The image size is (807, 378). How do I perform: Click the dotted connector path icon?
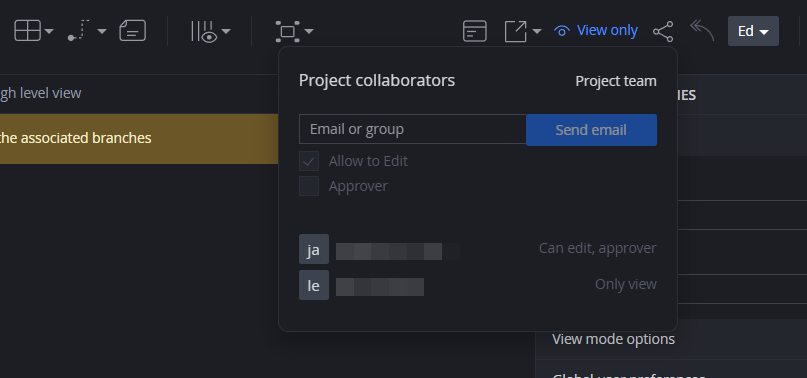click(79, 31)
